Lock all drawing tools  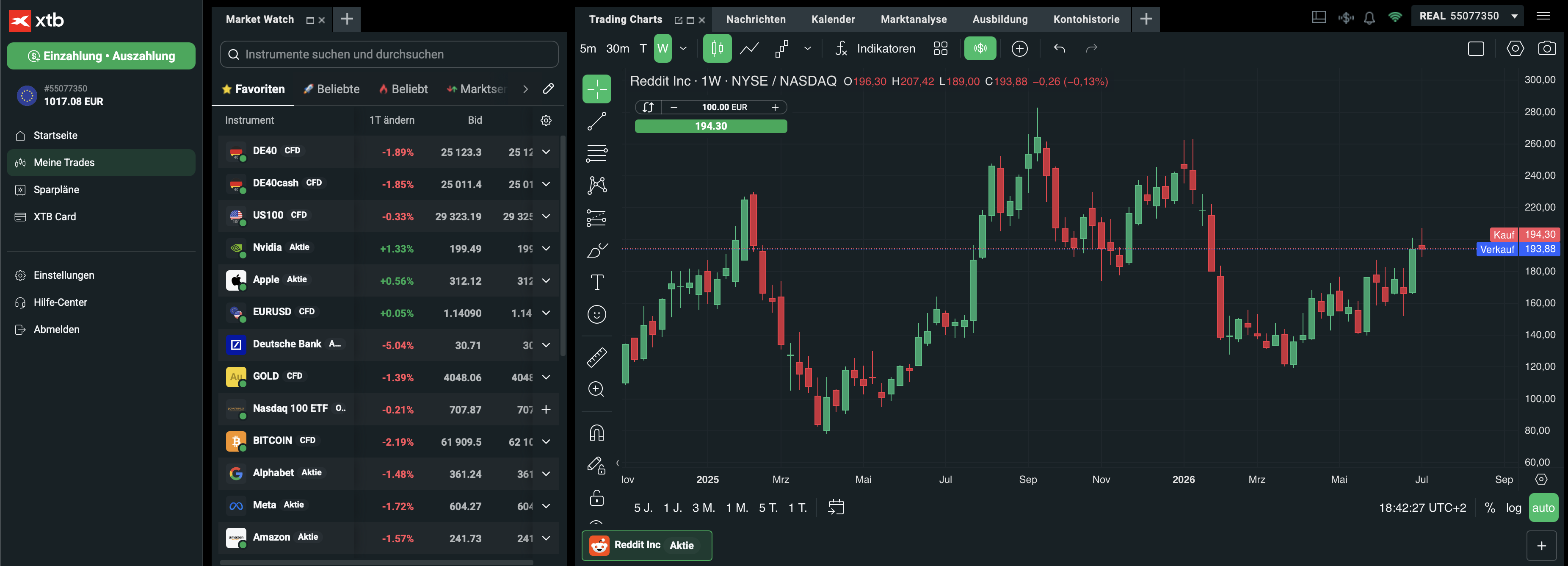click(596, 498)
